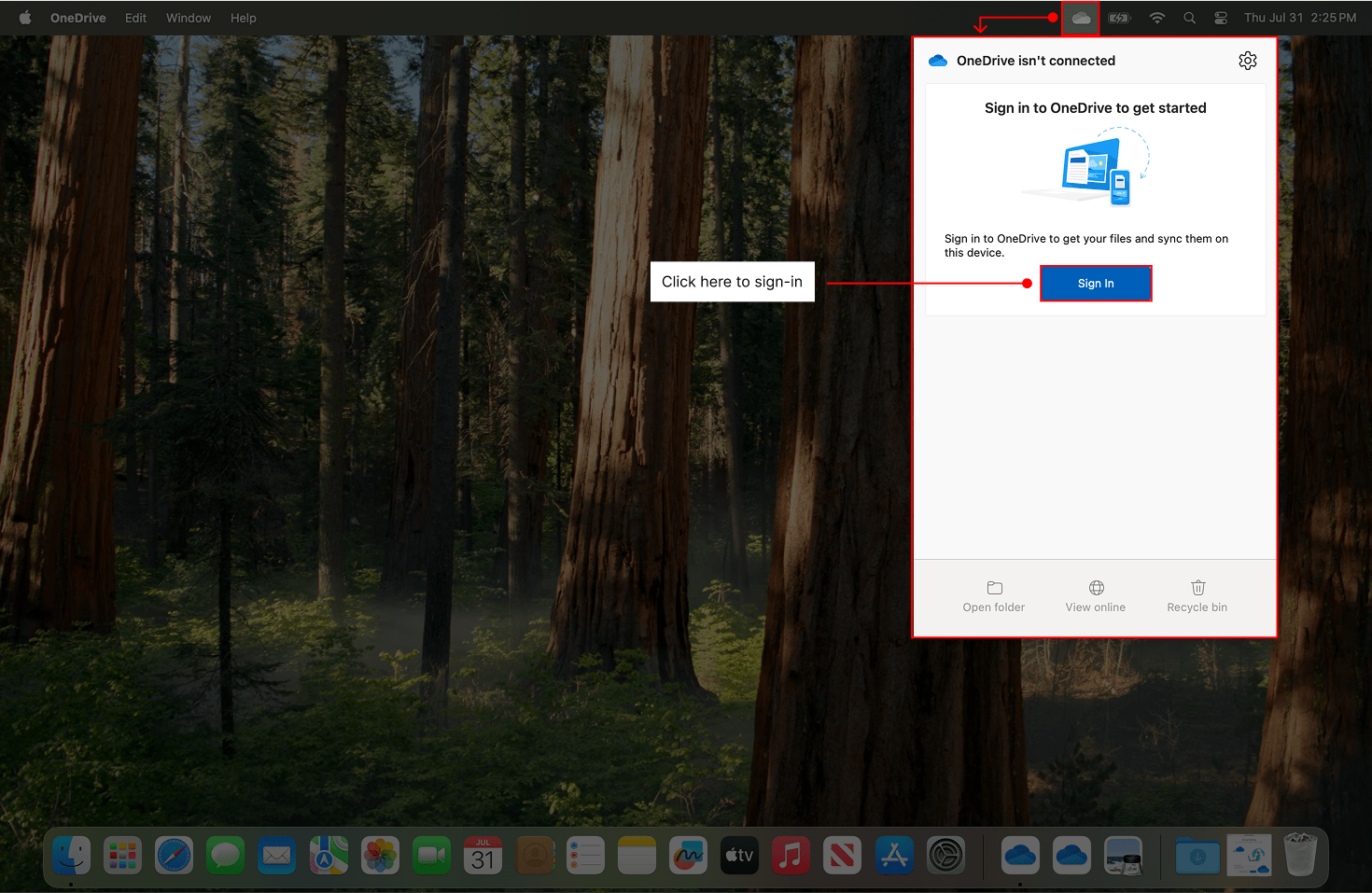Click View online globe icon

pyautogui.click(x=1096, y=588)
